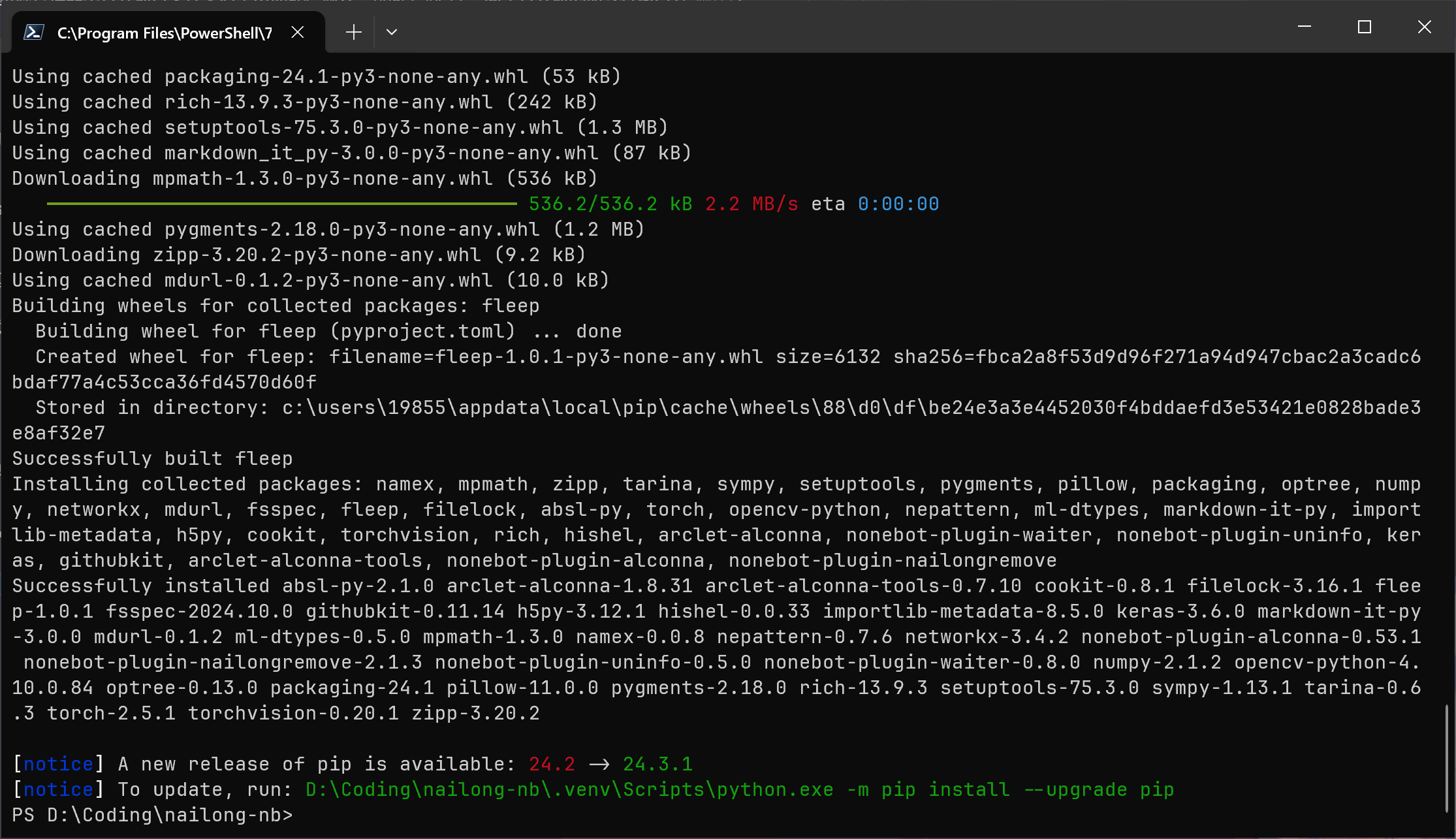Click the vertical scrollbar thumb

[x=1447, y=757]
